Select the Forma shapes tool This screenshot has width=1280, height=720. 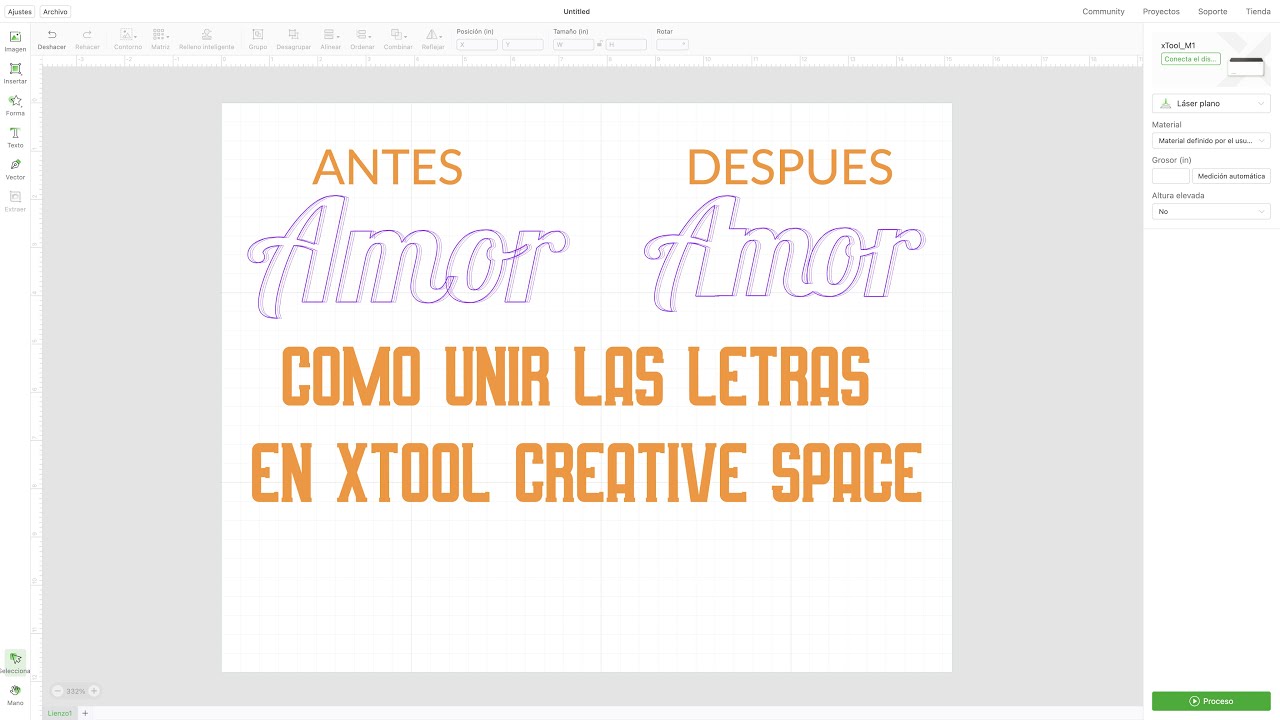pyautogui.click(x=15, y=105)
